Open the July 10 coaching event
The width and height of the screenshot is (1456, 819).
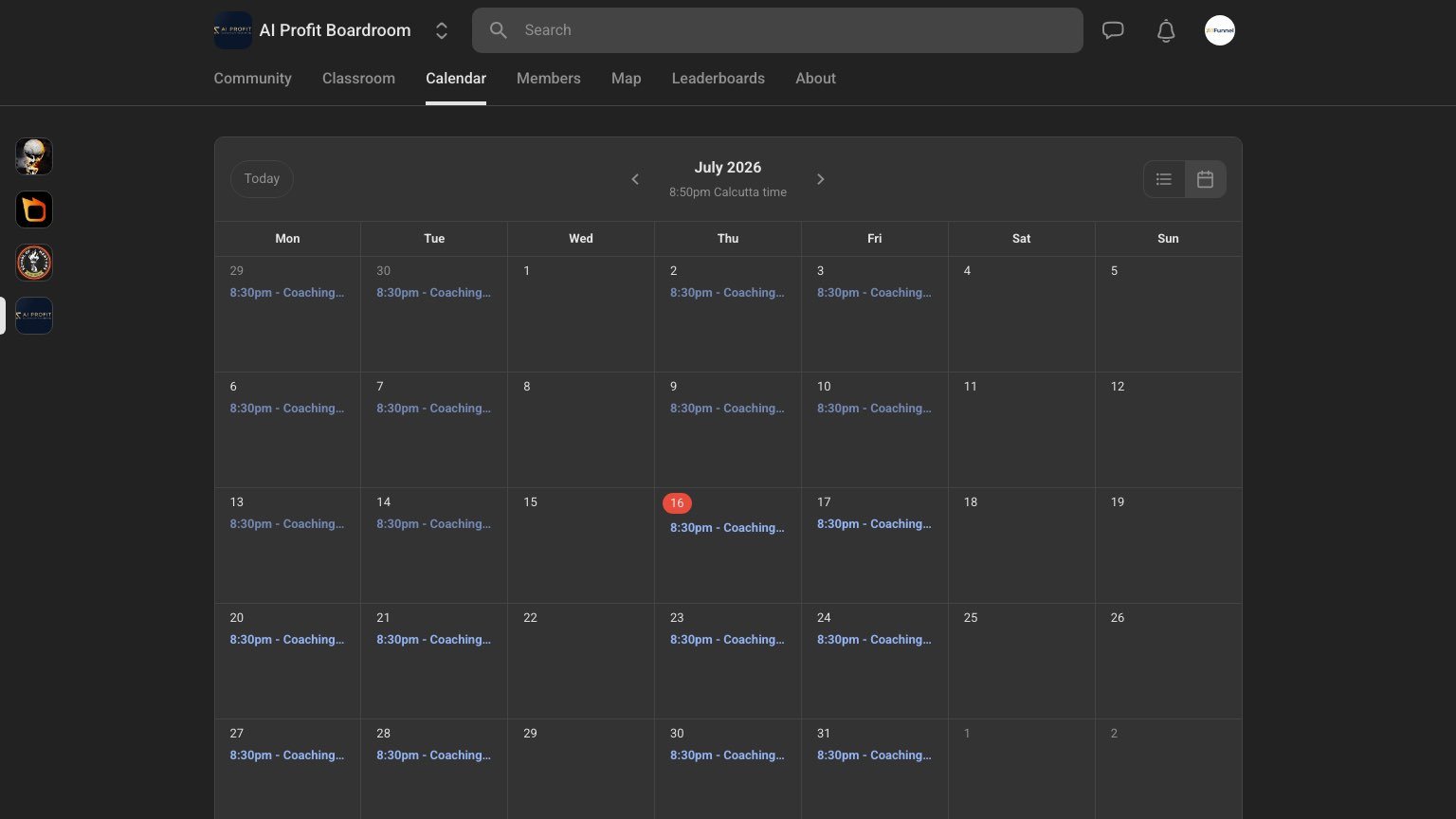874,409
